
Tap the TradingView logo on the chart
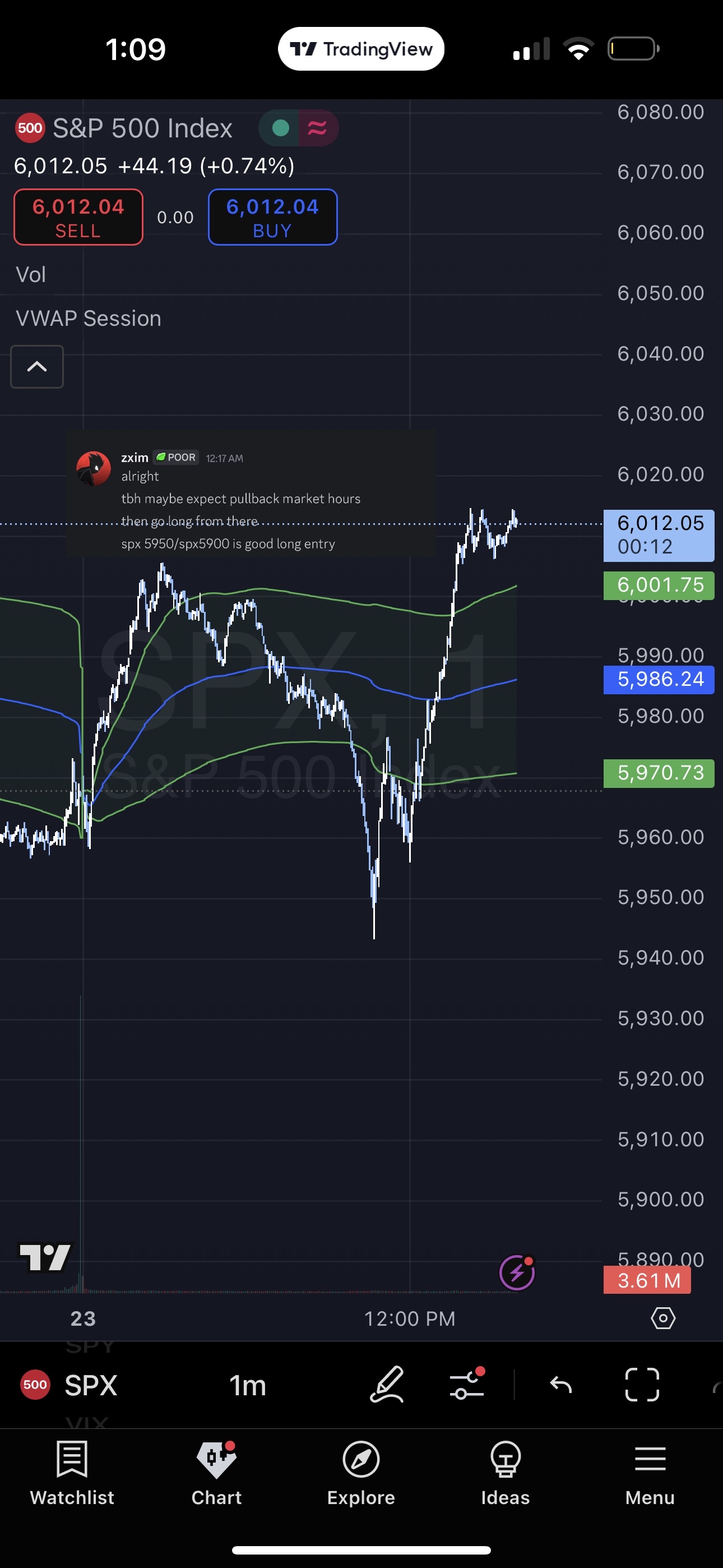click(45, 1257)
